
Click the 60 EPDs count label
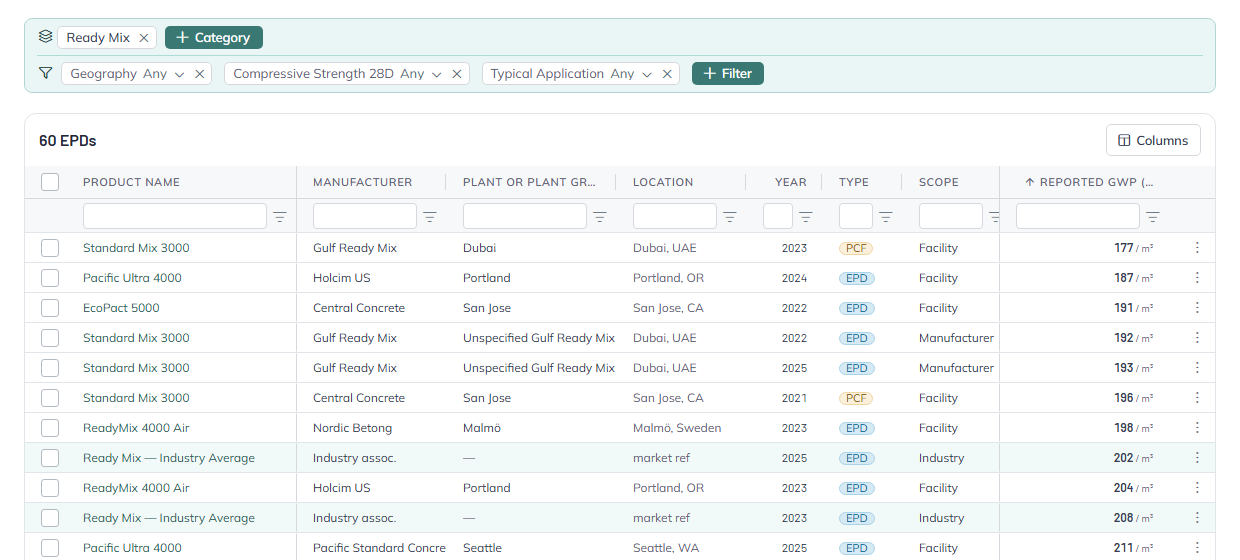coord(68,141)
